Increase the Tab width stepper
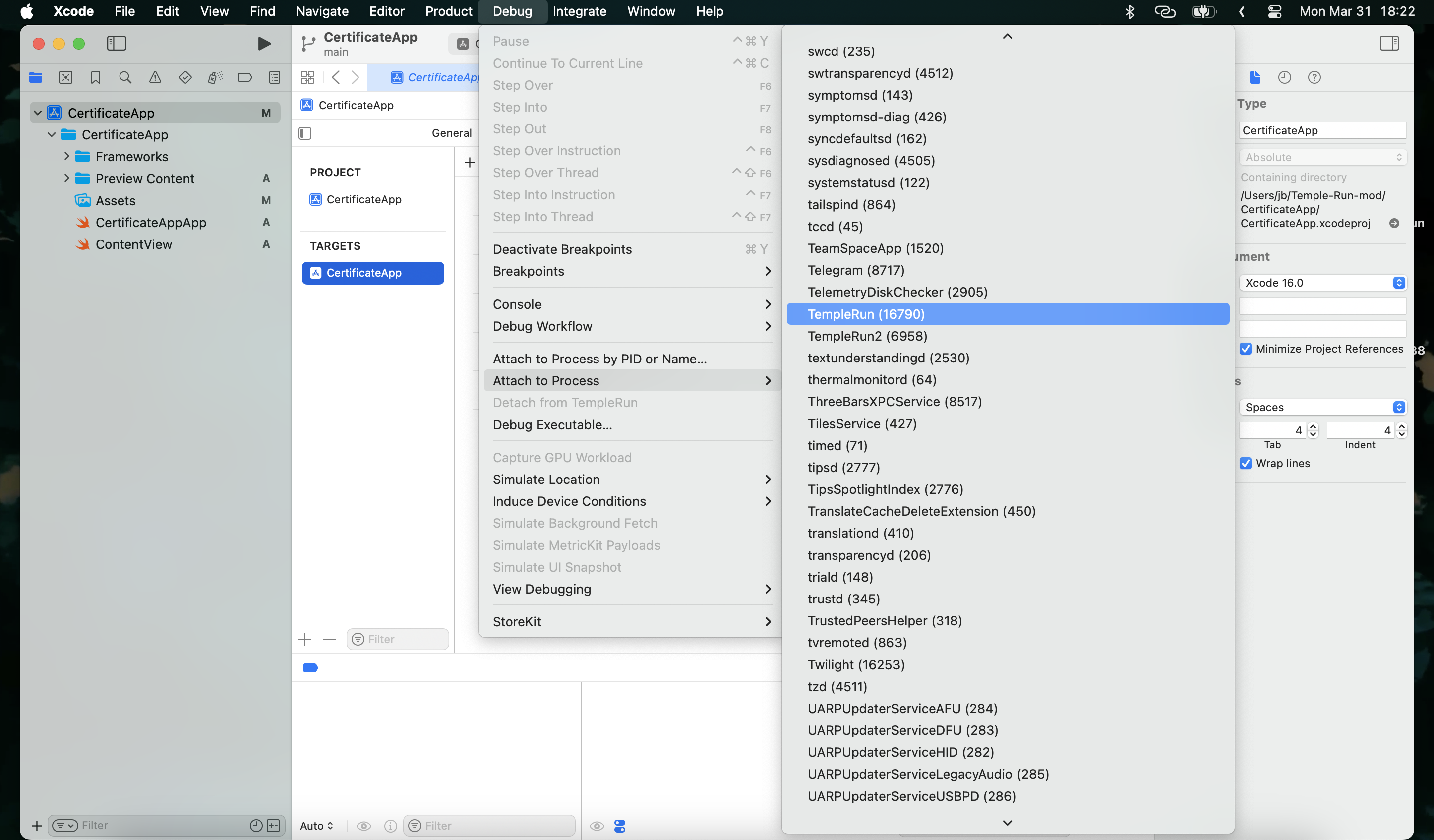This screenshot has width=1434, height=840. coord(1314,426)
